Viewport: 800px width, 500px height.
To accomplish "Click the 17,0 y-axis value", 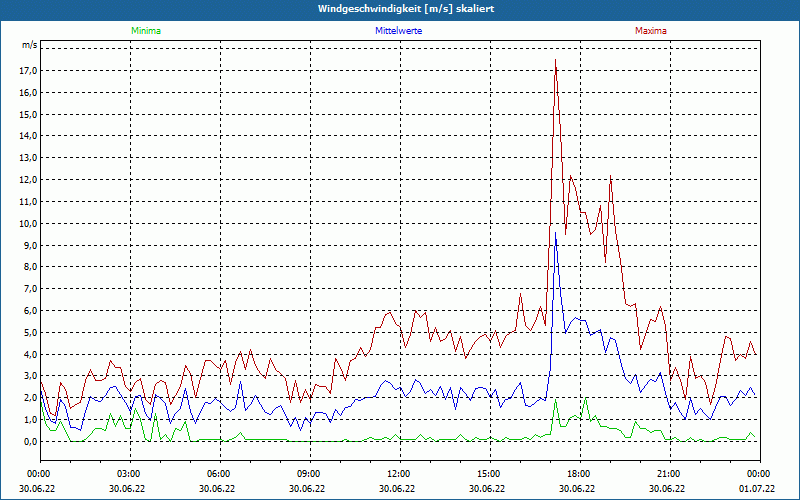I will [x=29, y=70].
